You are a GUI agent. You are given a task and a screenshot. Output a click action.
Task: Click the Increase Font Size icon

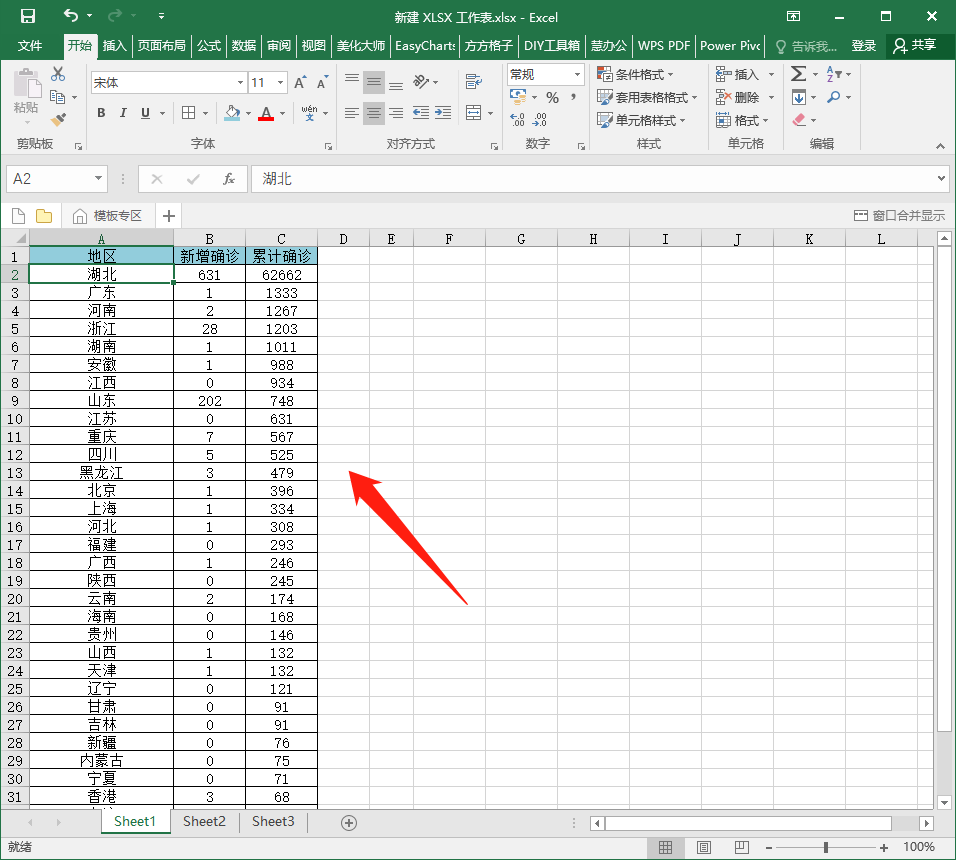coord(300,82)
